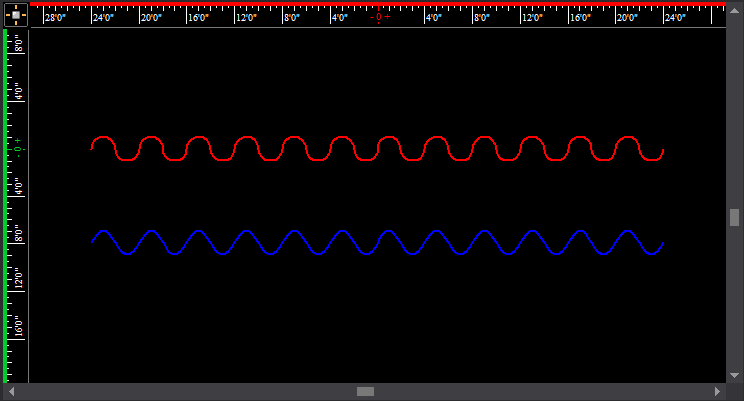Click the 28'0" mark on the horizontal ruler
Image resolution: width=744 pixels, height=401 pixels.
coord(56,17)
